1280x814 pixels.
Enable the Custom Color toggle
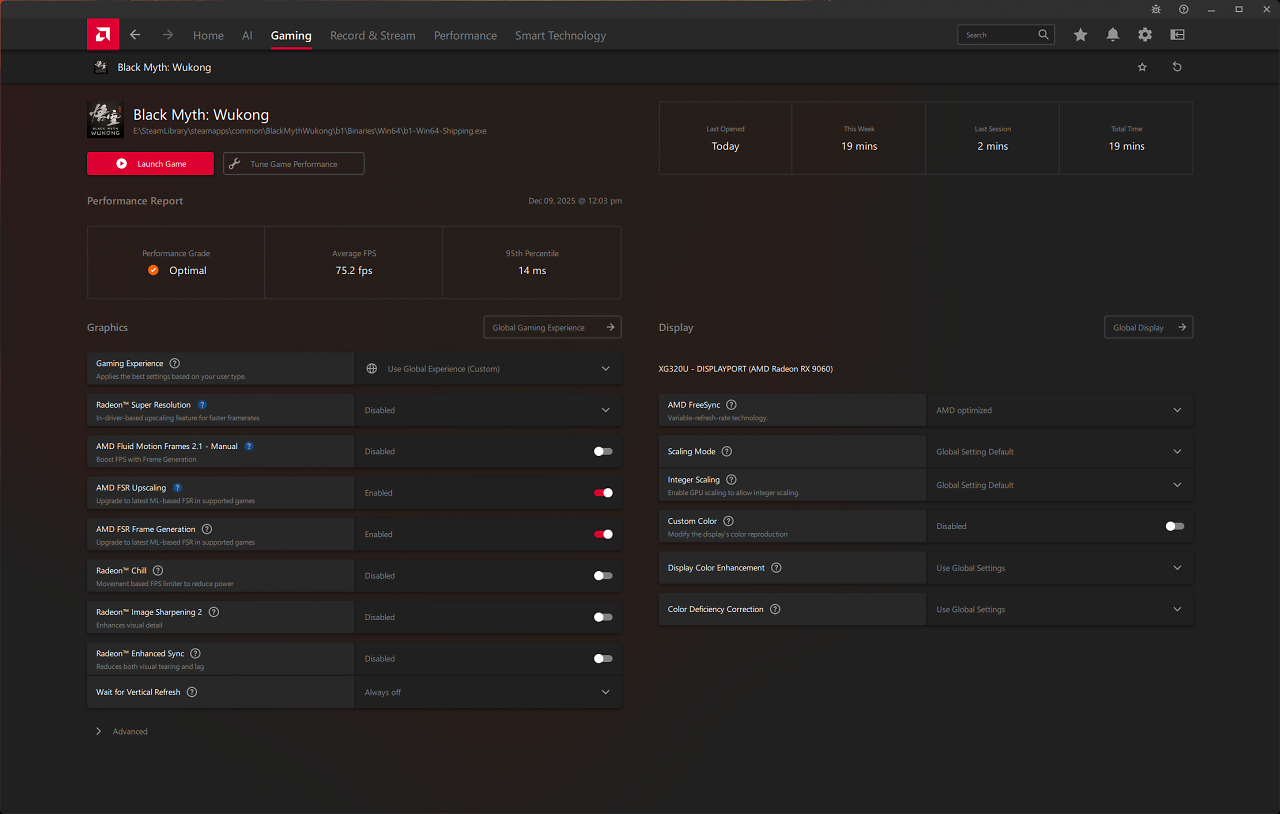(1175, 526)
